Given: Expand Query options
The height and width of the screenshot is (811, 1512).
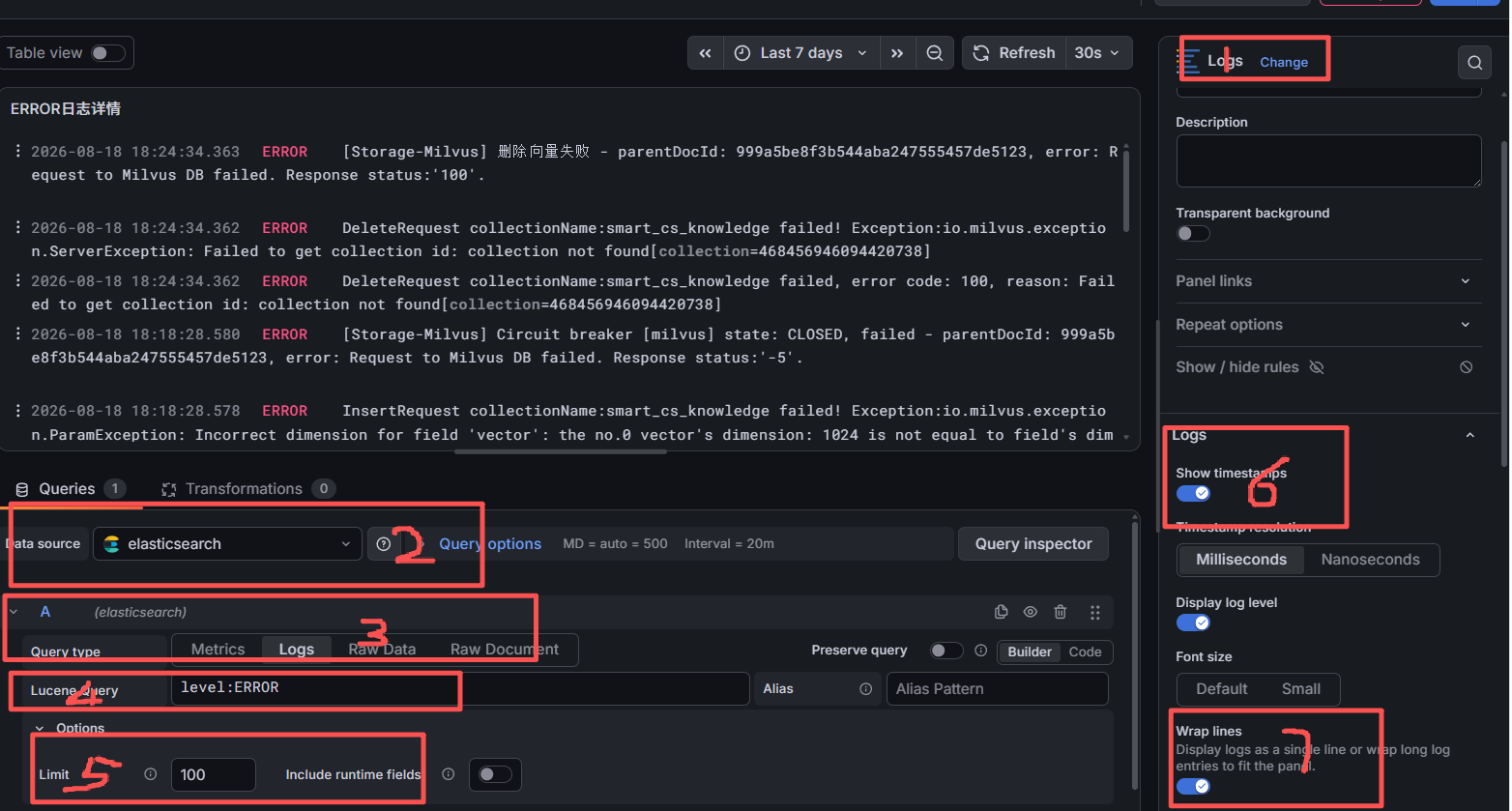Looking at the screenshot, I should click(489, 544).
